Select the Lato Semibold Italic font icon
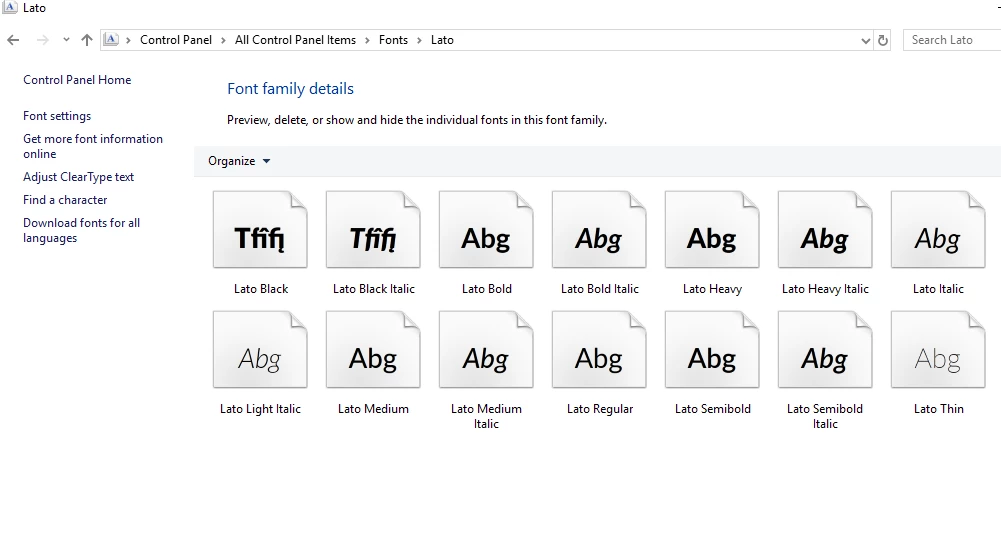This screenshot has height=541, width=1001. (825, 350)
